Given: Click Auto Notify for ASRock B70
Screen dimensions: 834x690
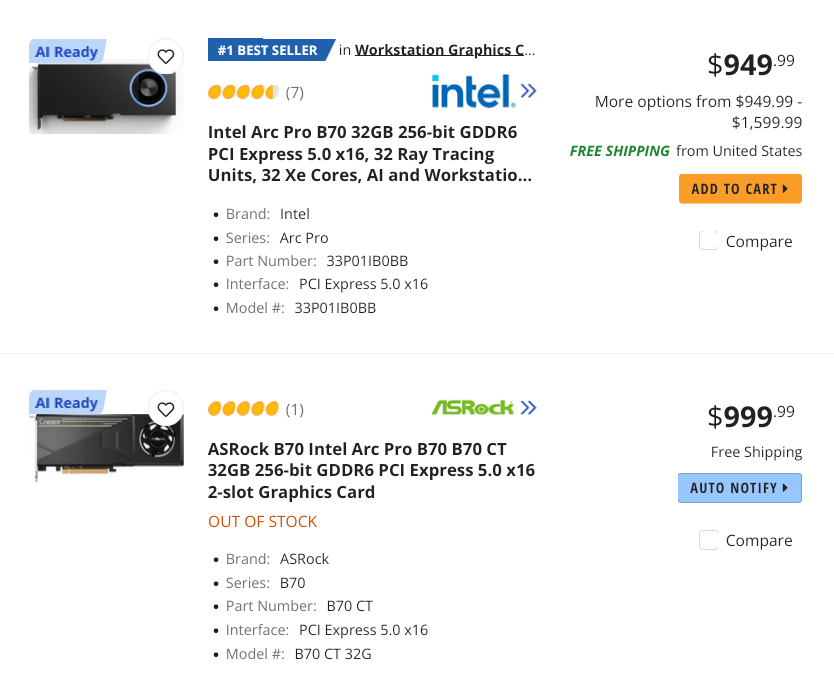Looking at the screenshot, I should 740,488.
